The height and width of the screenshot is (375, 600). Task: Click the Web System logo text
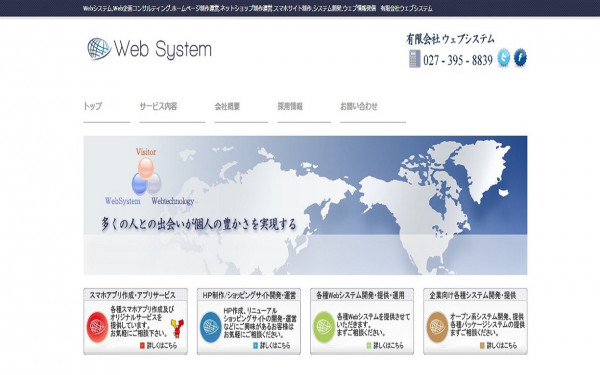click(163, 50)
